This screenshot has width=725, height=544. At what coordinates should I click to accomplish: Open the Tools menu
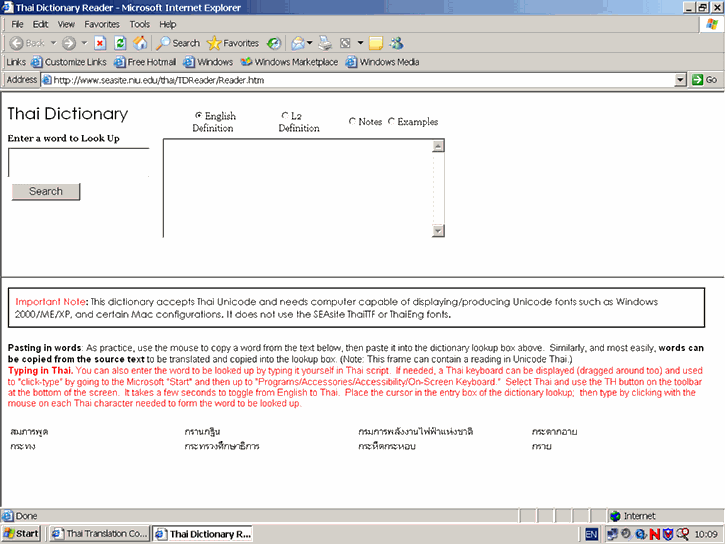pos(139,24)
